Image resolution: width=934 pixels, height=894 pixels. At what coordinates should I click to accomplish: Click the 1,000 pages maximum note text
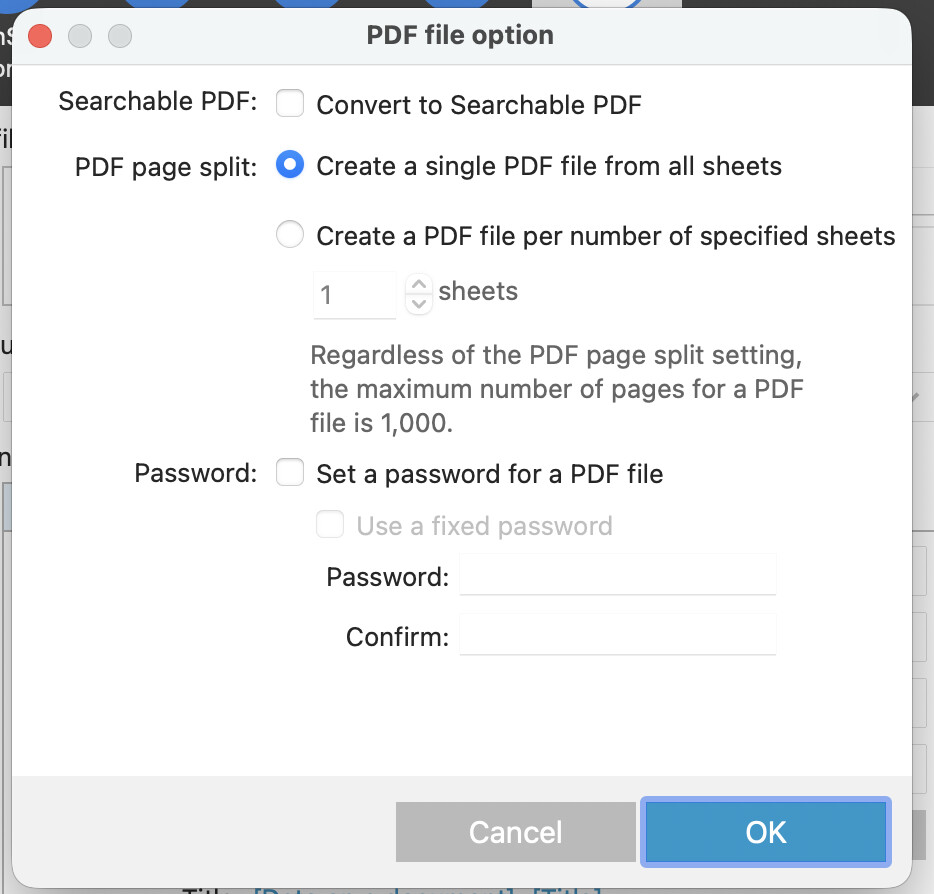tap(556, 388)
